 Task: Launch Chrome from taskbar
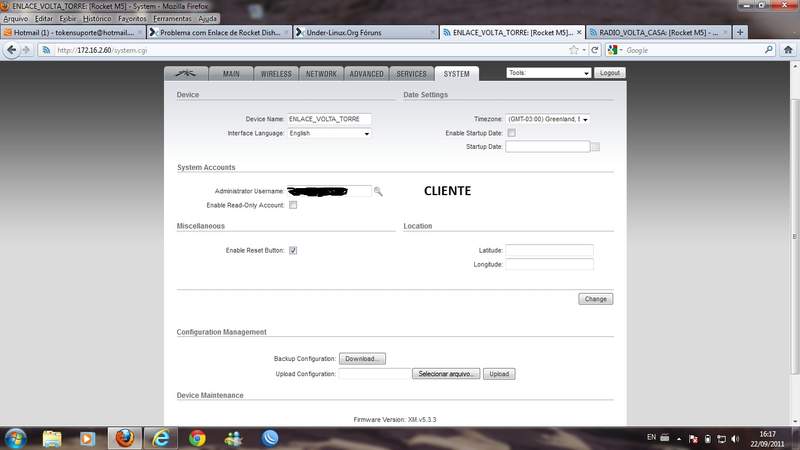point(197,438)
